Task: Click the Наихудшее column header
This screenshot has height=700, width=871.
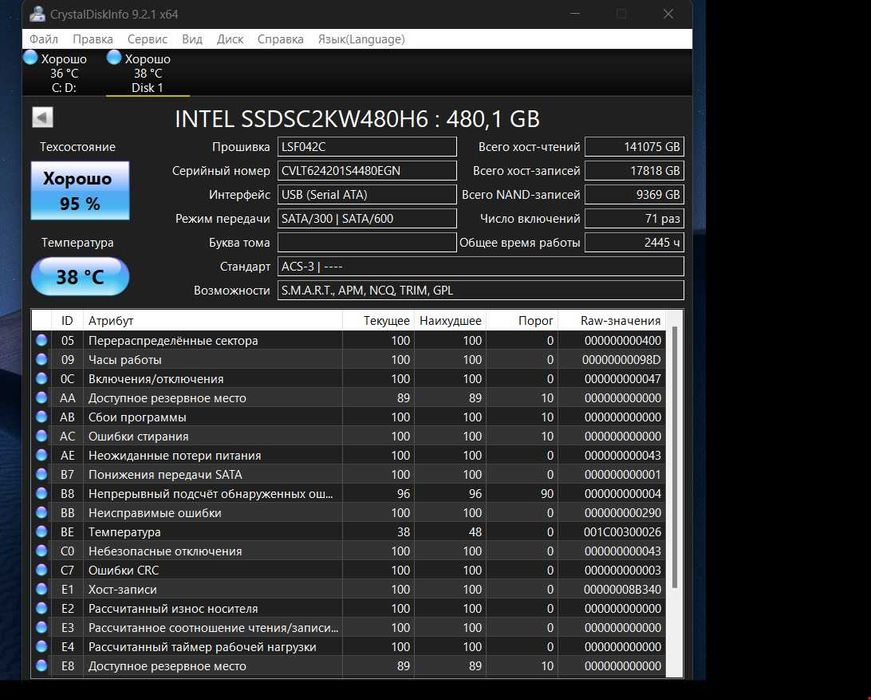Action: (x=450, y=321)
